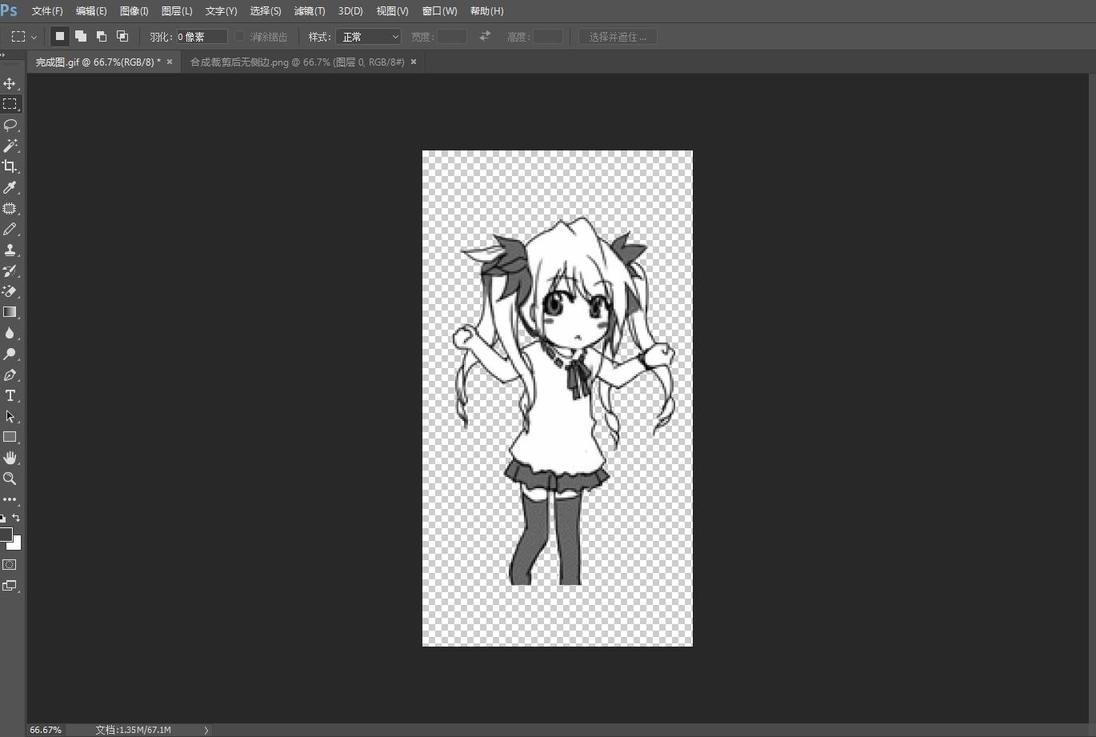Click the 选择并遮住 button

[617, 37]
